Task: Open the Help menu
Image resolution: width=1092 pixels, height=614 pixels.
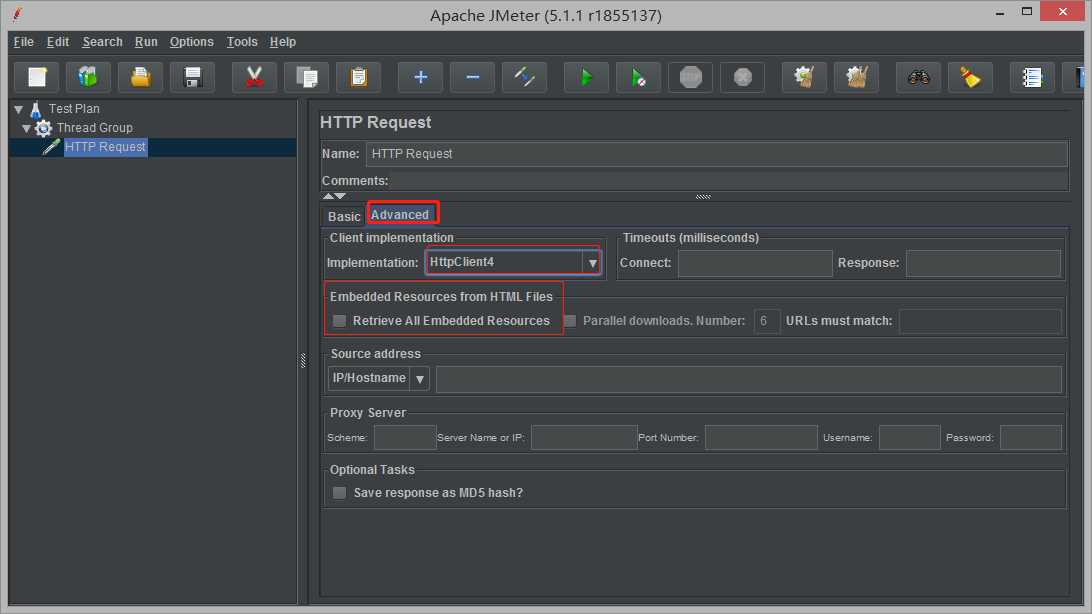Action: coord(283,42)
